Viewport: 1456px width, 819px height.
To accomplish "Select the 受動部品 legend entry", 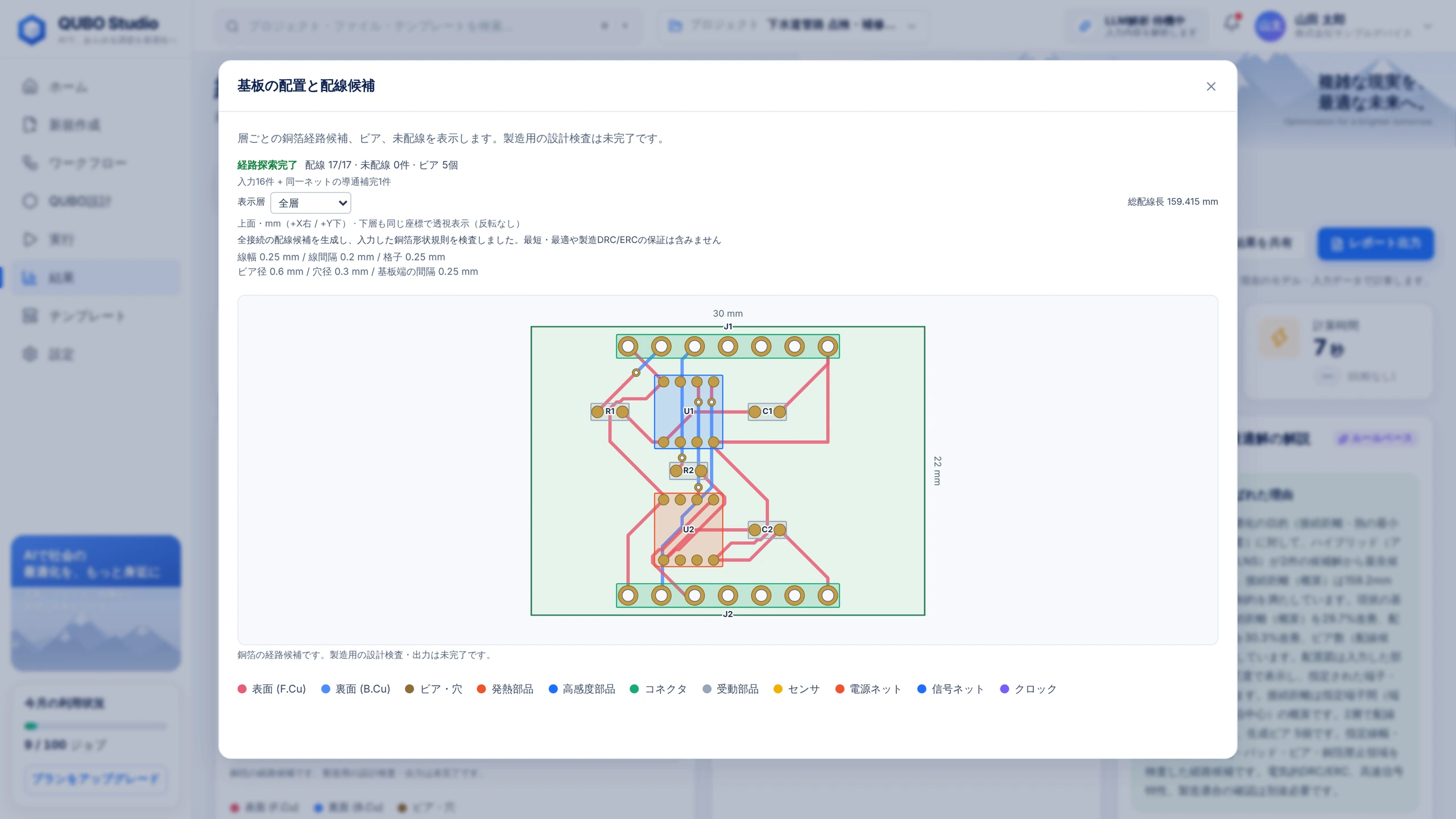I will pos(730,689).
